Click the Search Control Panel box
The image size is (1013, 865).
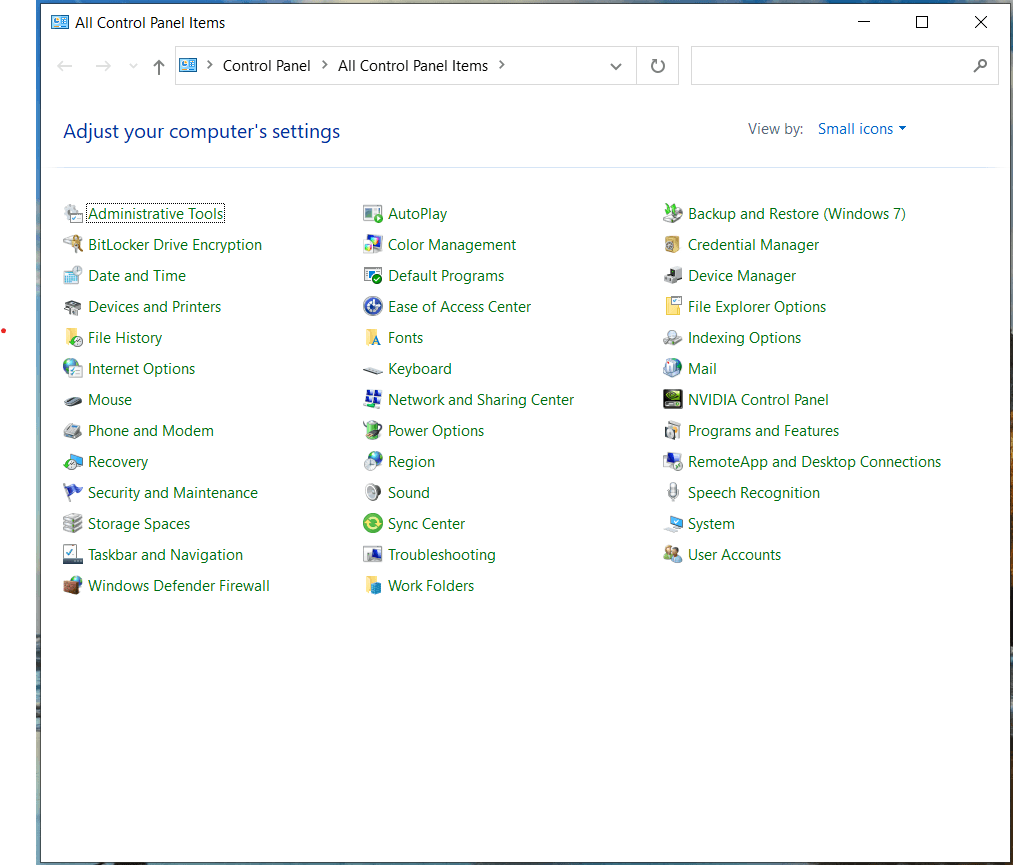tap(844, 65)
